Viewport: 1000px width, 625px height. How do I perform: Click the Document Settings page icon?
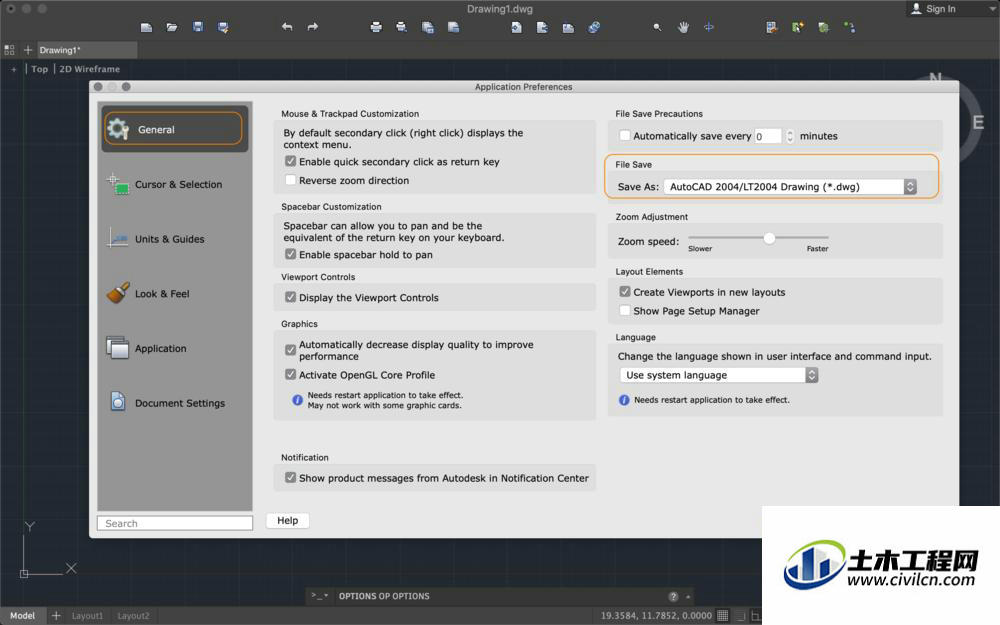pos(118,402)
